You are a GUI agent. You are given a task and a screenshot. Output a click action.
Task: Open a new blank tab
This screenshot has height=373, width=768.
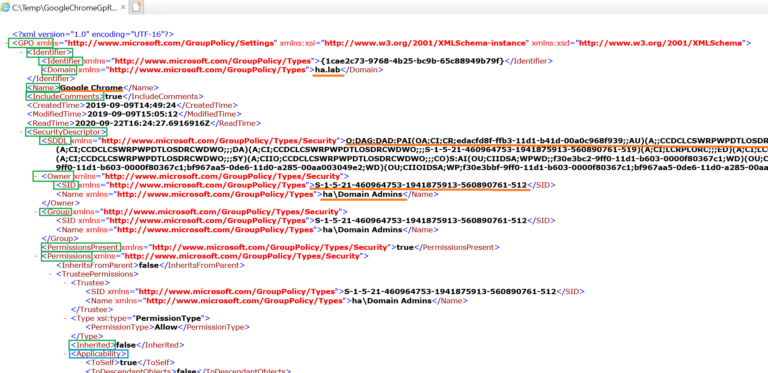click(x=137, y=7)
